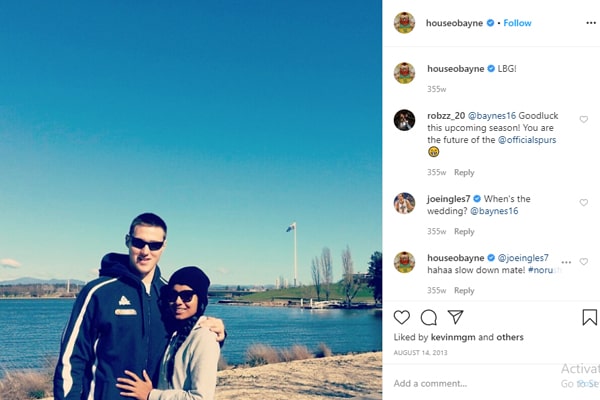View robzz_20 profile picture
Image resolution: width=600 pixels, height=400 pixels.
point(404,120)
